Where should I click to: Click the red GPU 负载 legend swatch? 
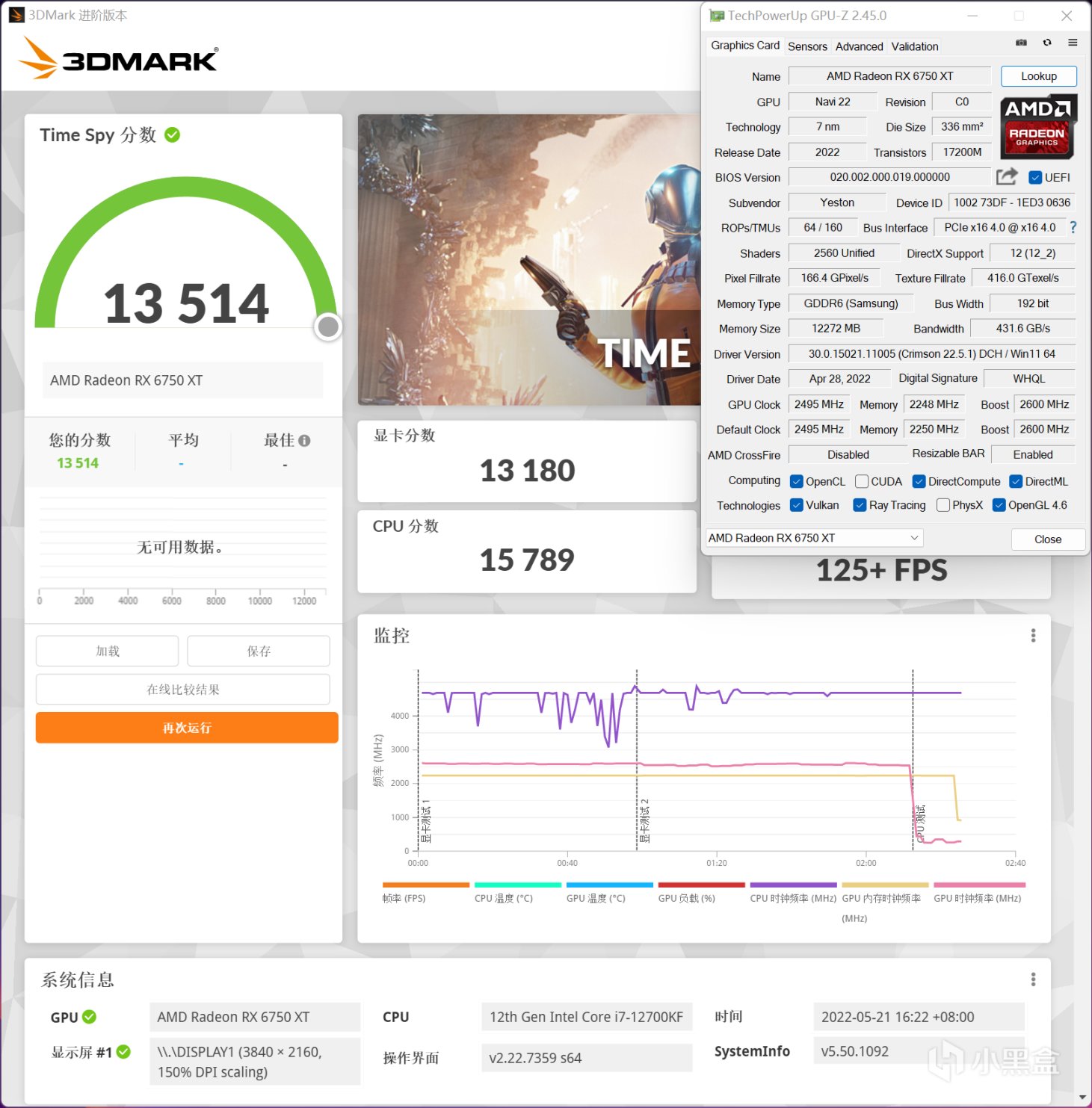click(702, 885)
